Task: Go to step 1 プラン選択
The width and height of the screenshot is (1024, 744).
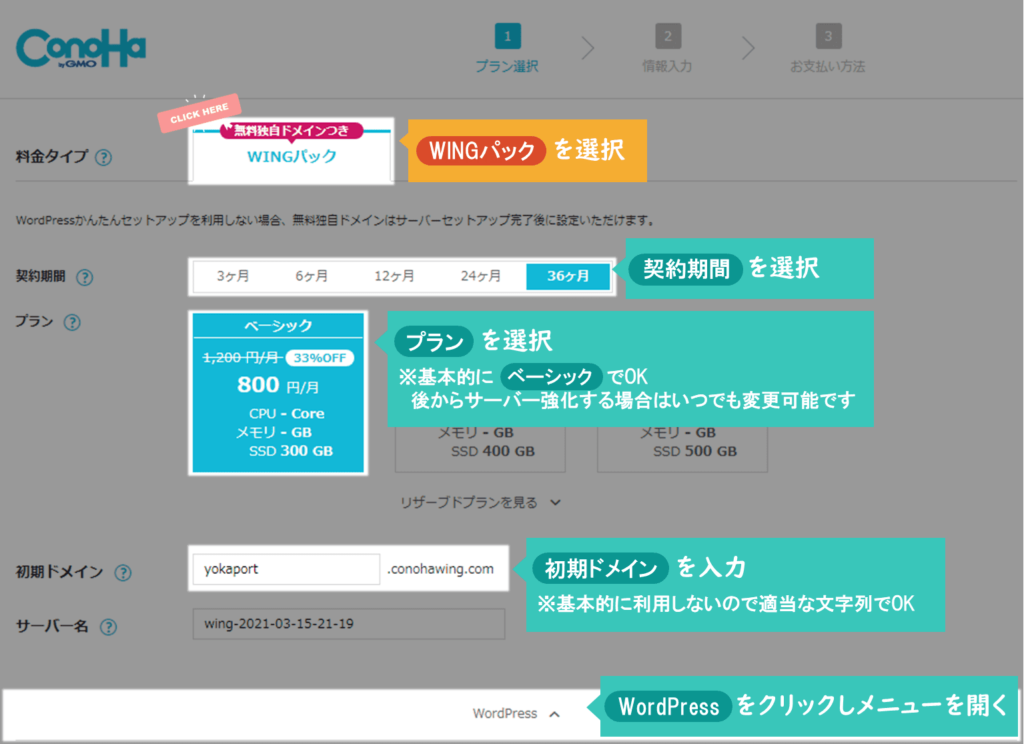Action: point(507,48)
